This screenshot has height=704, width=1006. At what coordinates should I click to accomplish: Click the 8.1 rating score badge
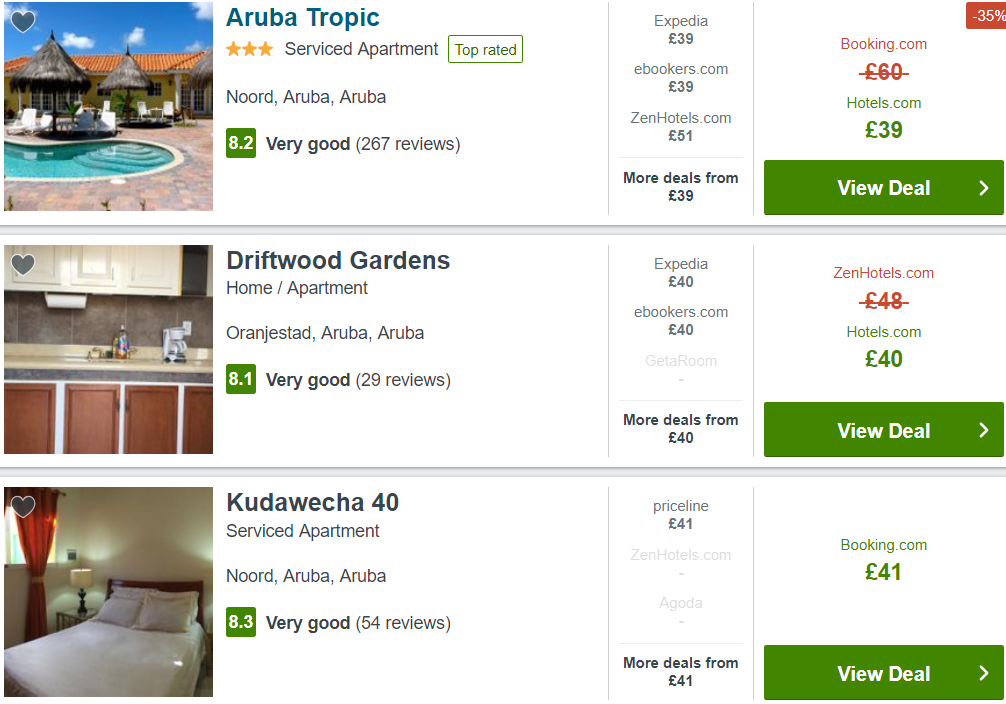pos(241,379)
